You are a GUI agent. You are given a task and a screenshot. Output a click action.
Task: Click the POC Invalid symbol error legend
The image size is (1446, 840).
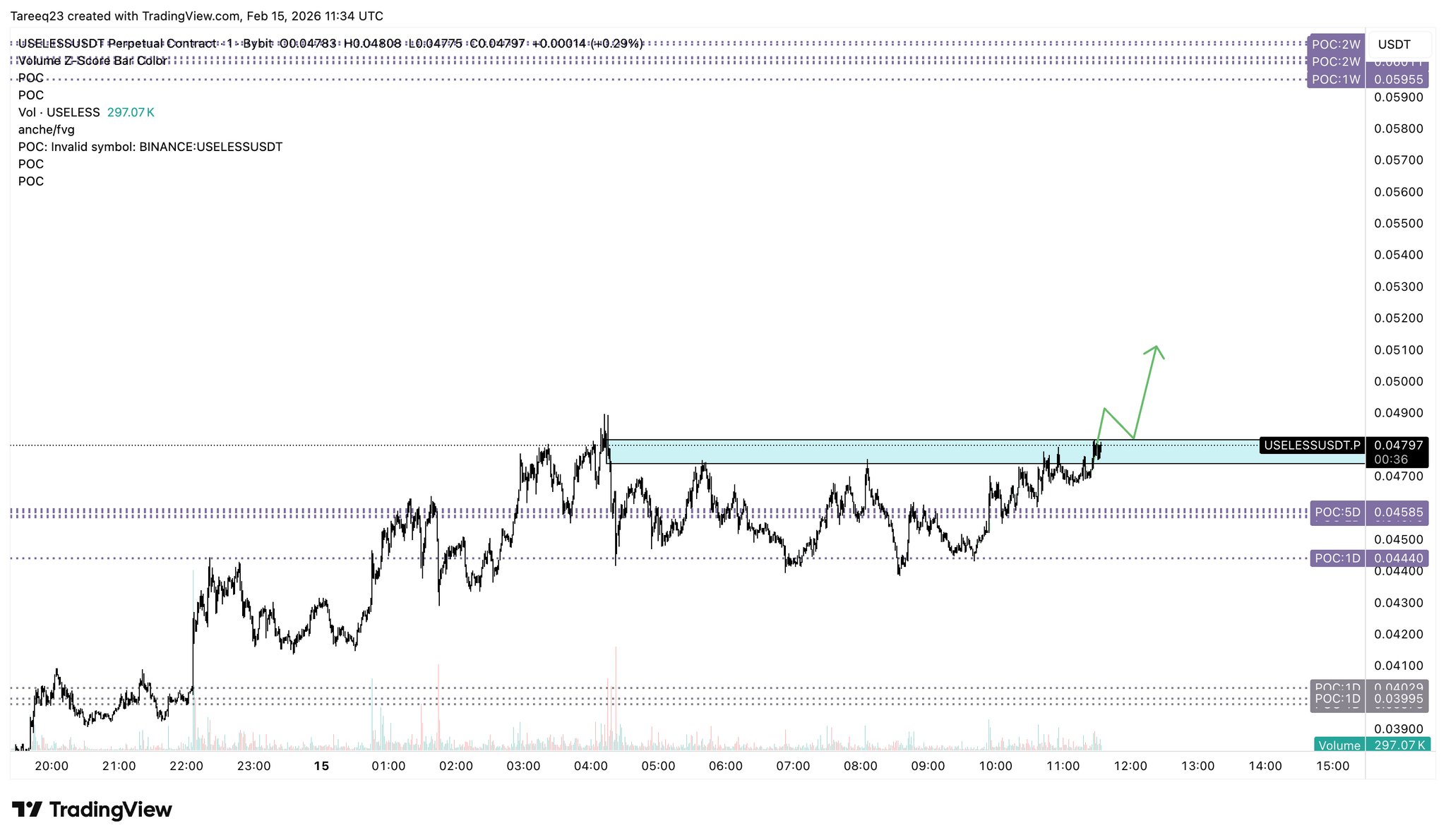tap(150, 147)
